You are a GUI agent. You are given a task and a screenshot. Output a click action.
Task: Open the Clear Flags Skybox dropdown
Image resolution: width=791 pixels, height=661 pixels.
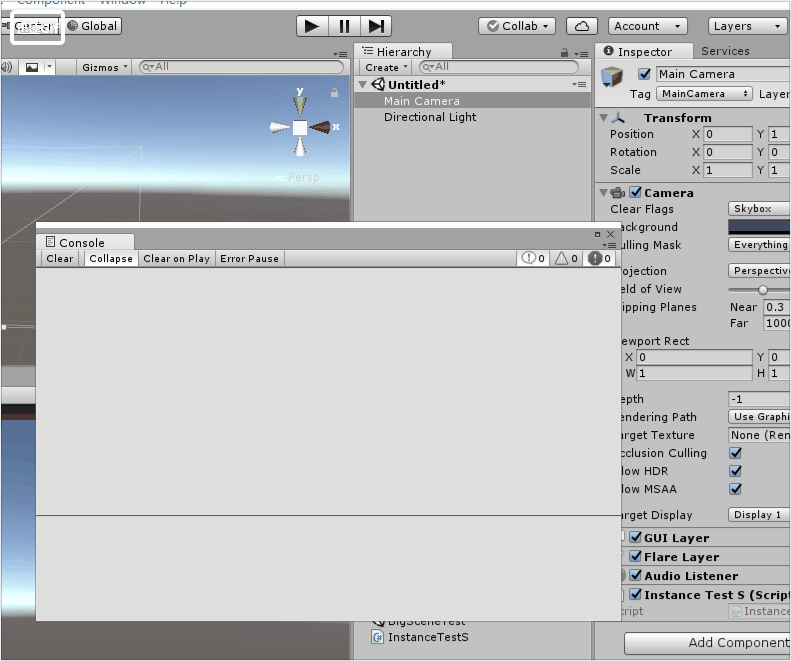(759, 208)
